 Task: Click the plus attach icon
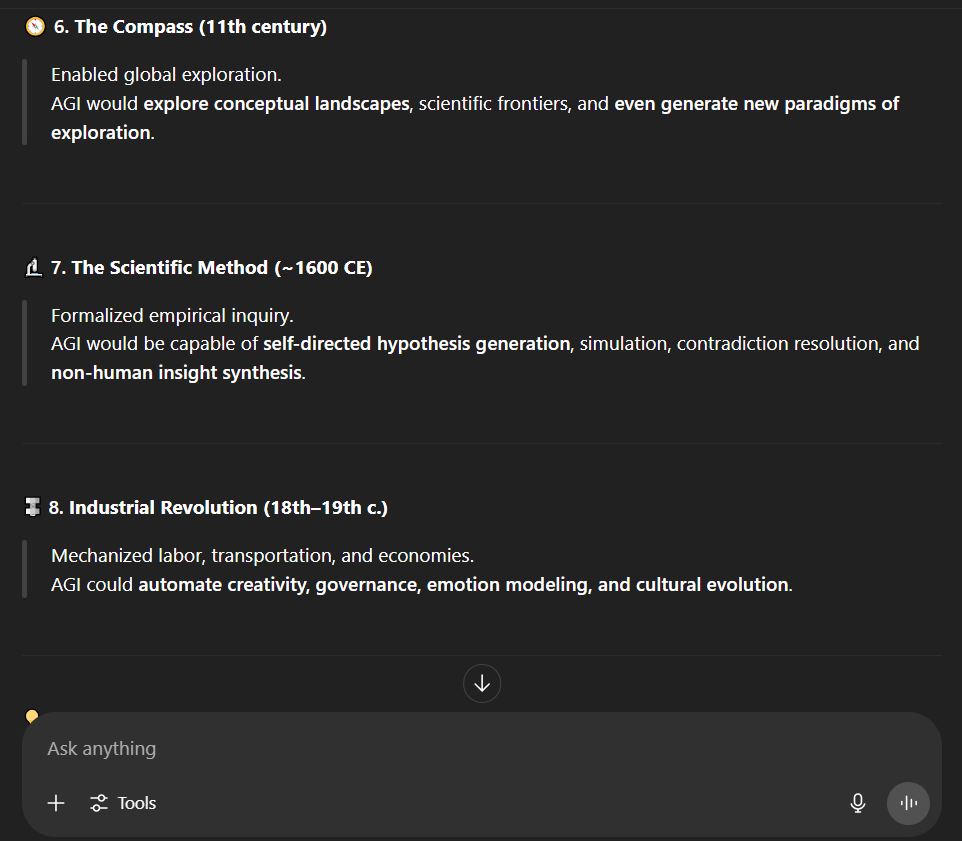[x=56, y=803]
